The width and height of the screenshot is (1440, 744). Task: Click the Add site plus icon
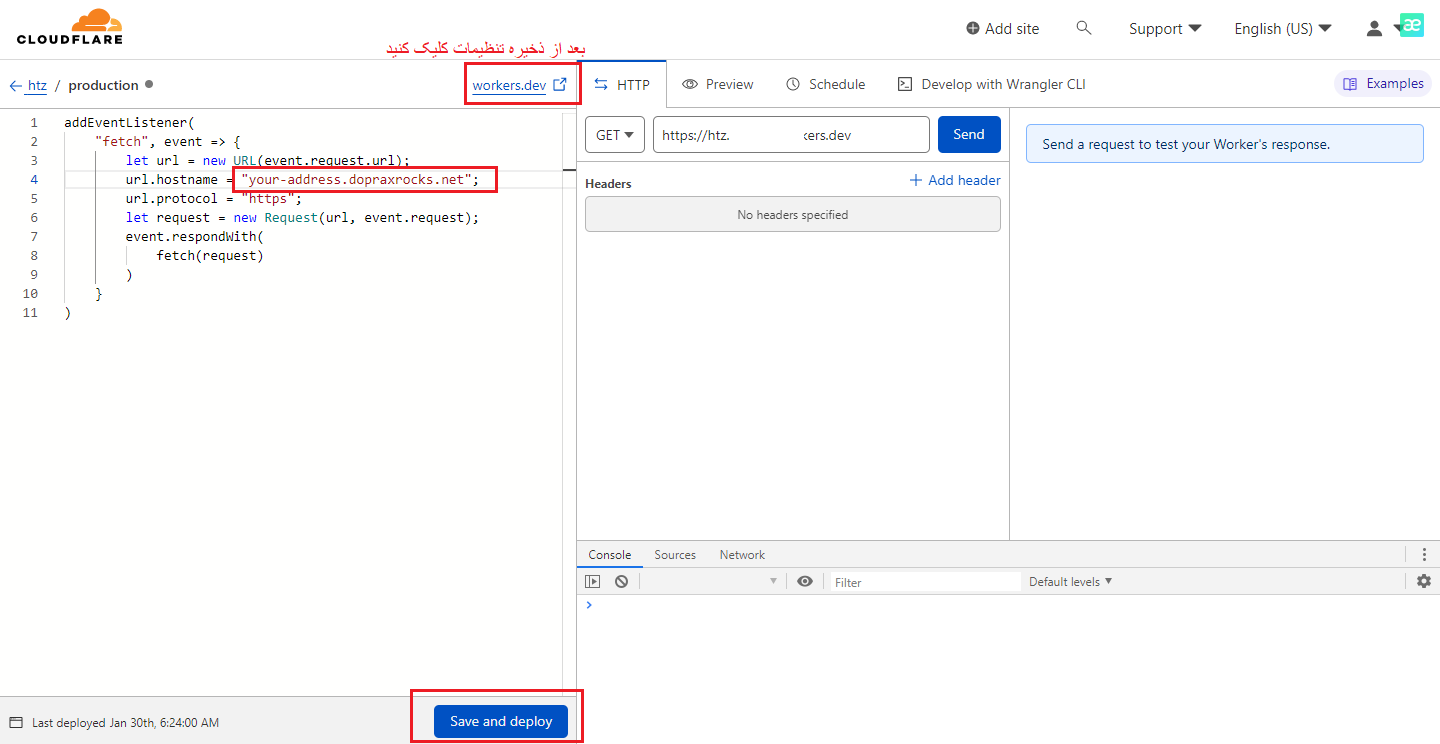973,29
